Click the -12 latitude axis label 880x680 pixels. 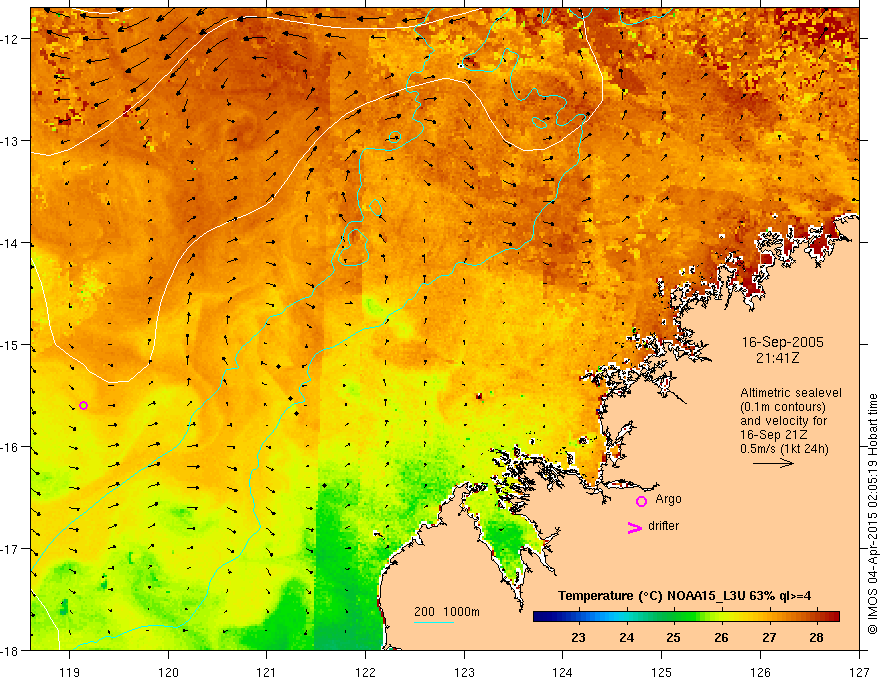[x=10, y=39]
